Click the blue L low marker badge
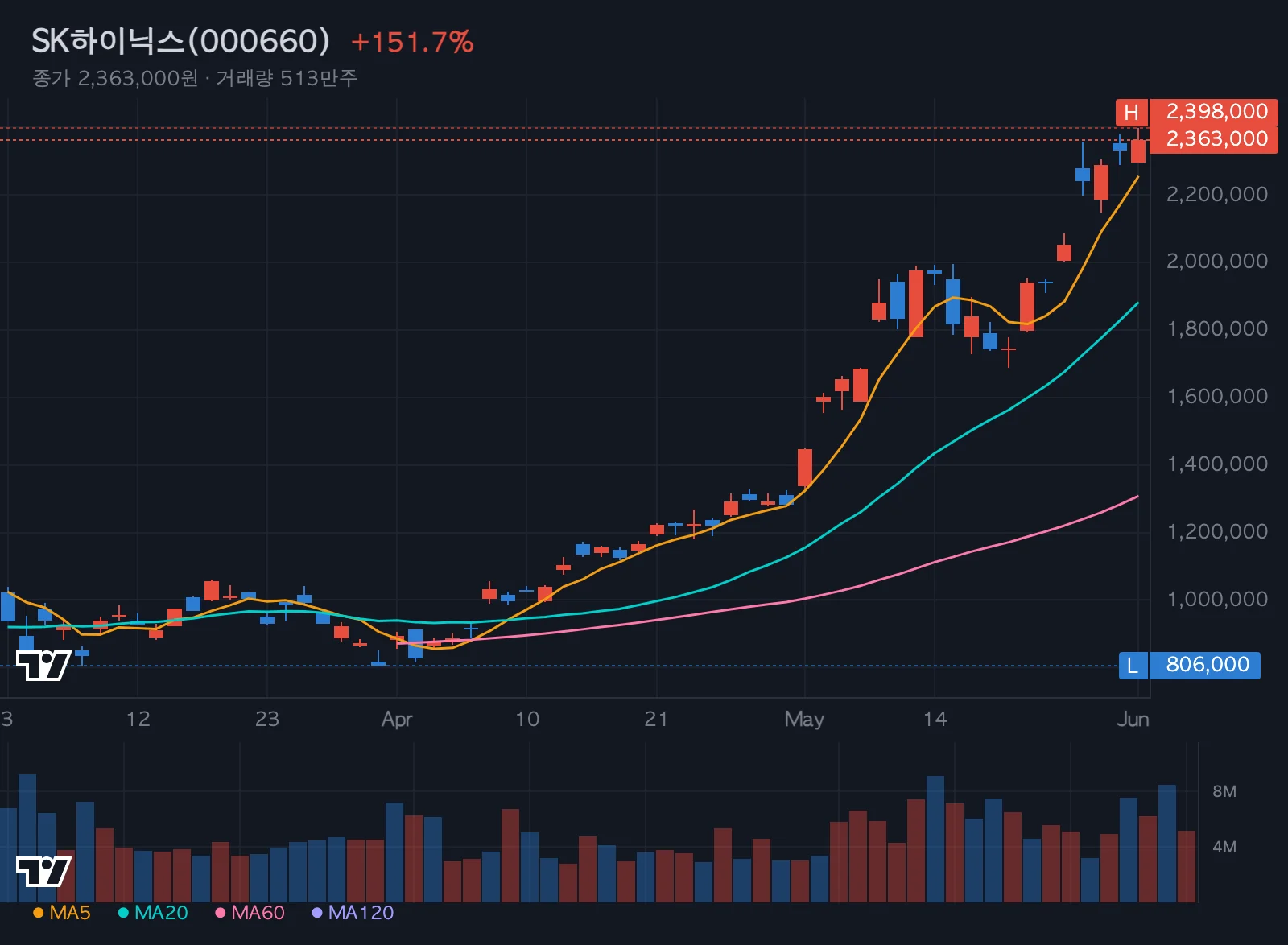Viewport: 1288px width, 945px height. pos(1133,666)
